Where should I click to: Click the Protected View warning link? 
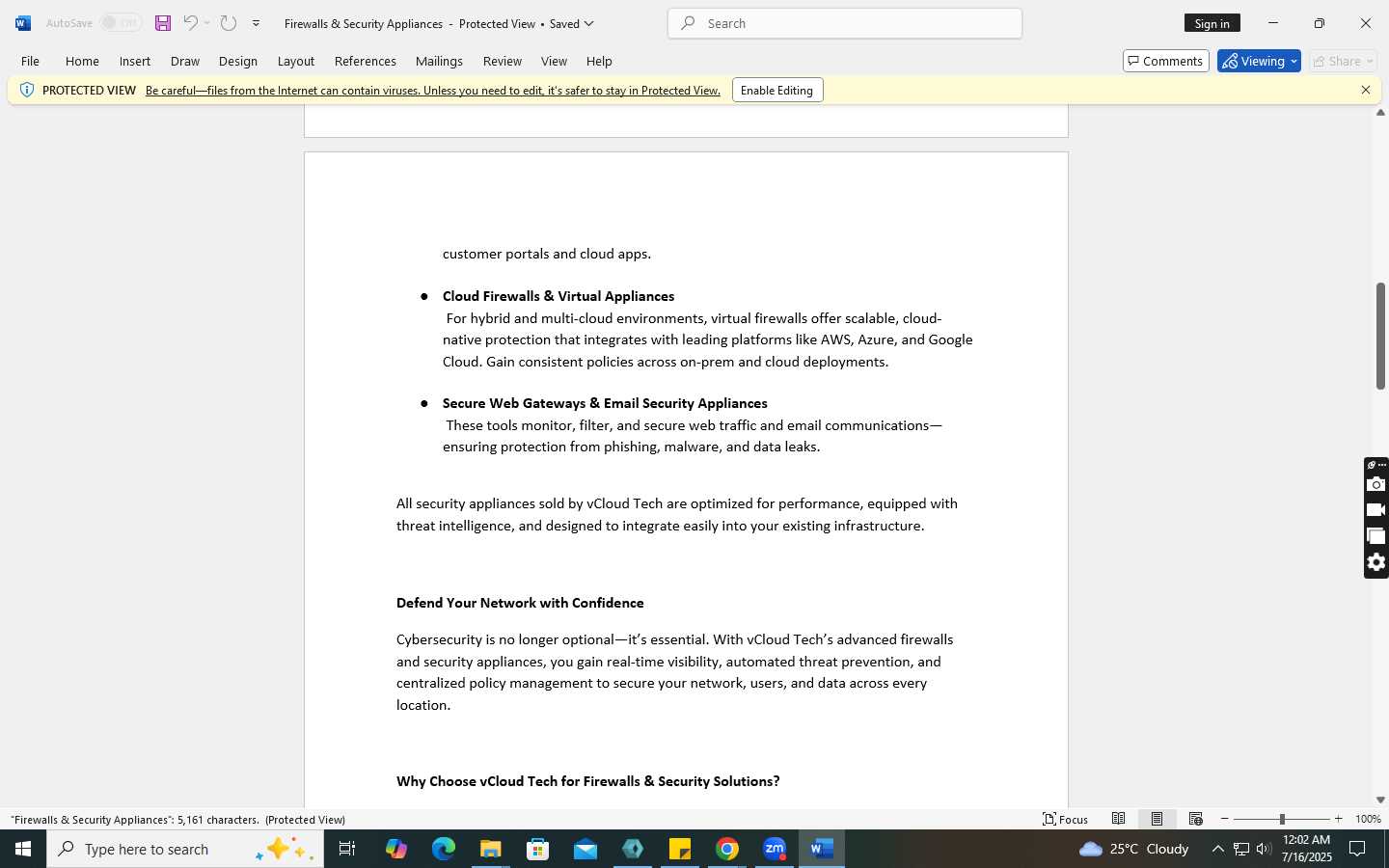tap(433, 90)
